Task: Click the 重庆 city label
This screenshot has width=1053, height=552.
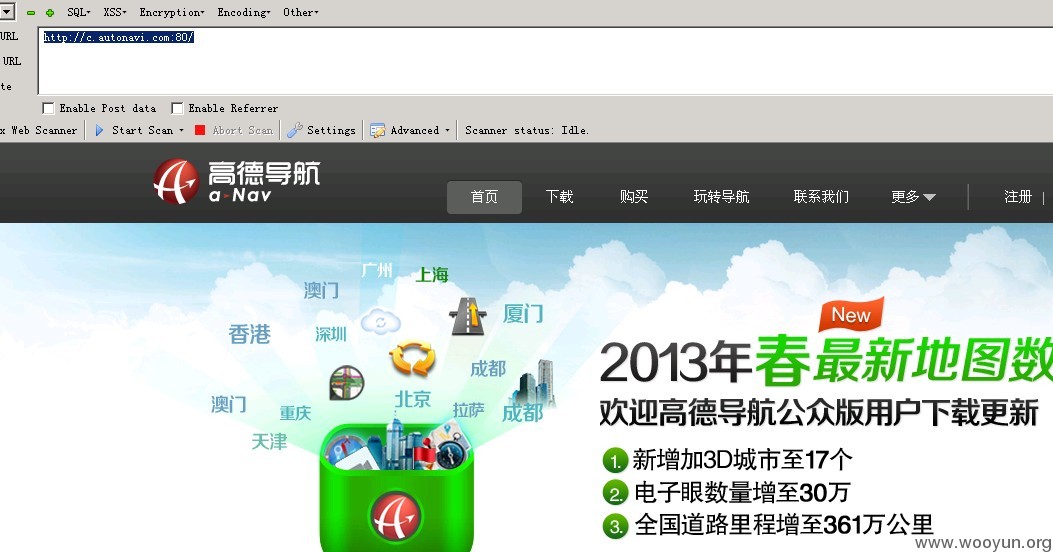Action: (295, 412)
